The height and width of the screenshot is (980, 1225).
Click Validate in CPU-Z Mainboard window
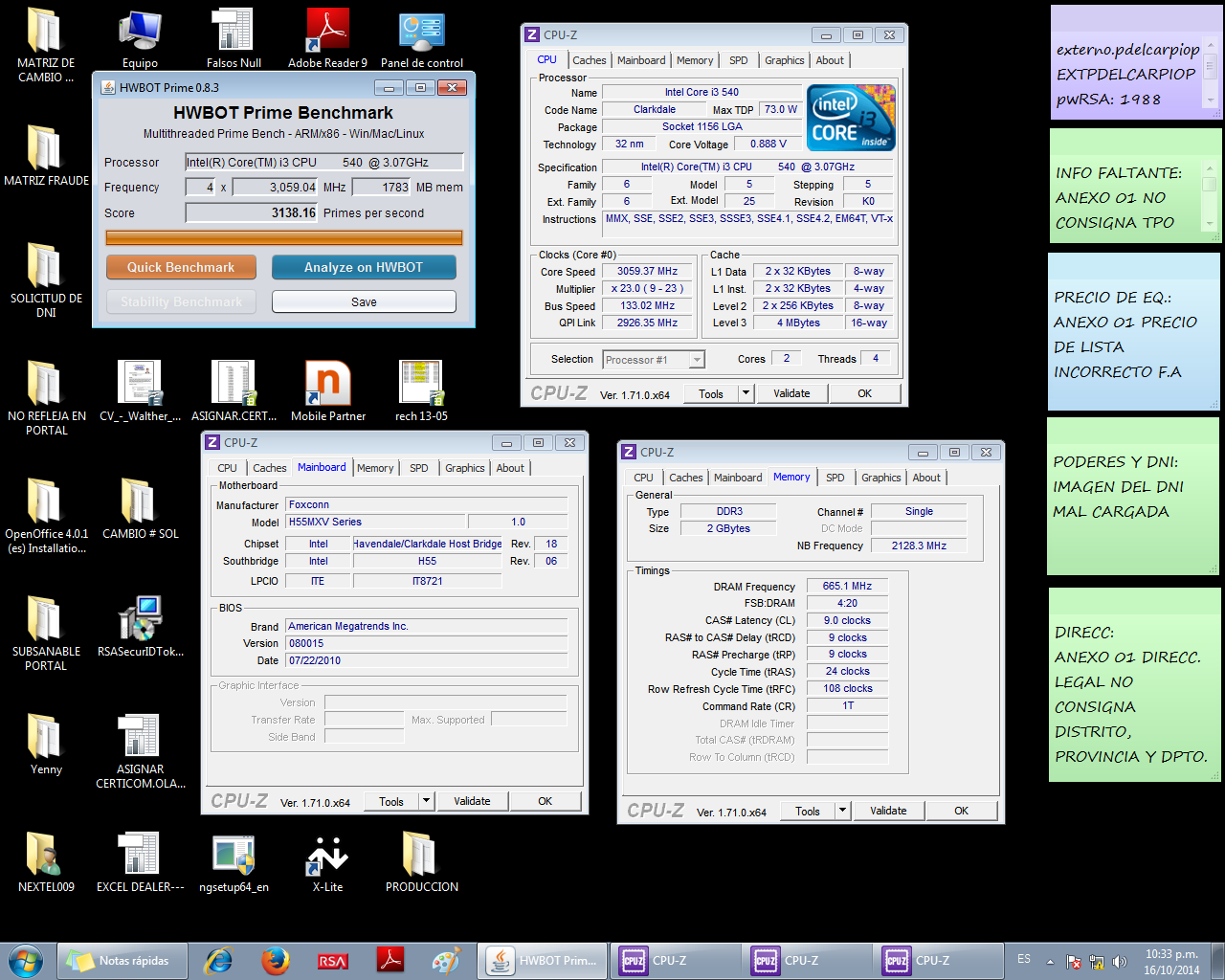472,802
